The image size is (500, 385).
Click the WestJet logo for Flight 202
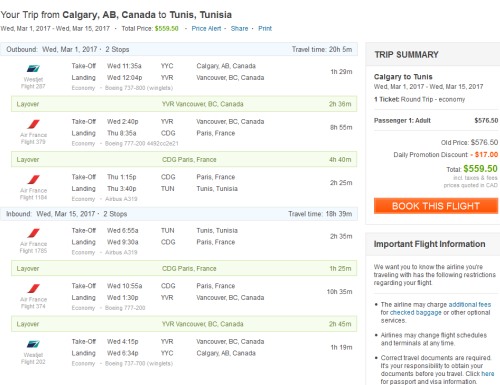click(x=33, y=344)
